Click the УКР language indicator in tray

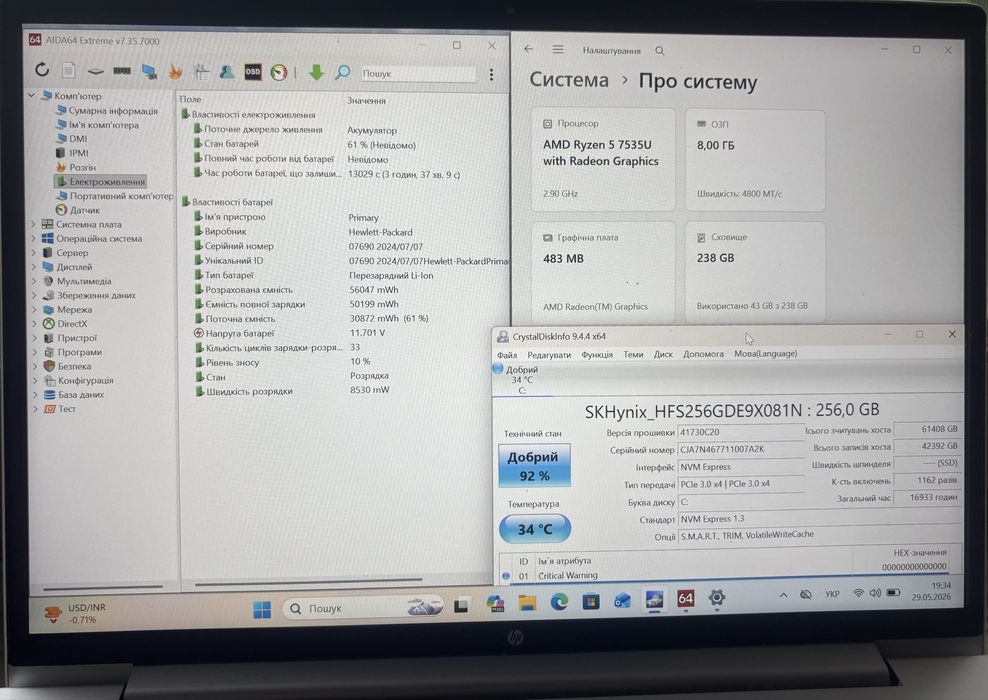pyautogui.click(x=832, y=594)
